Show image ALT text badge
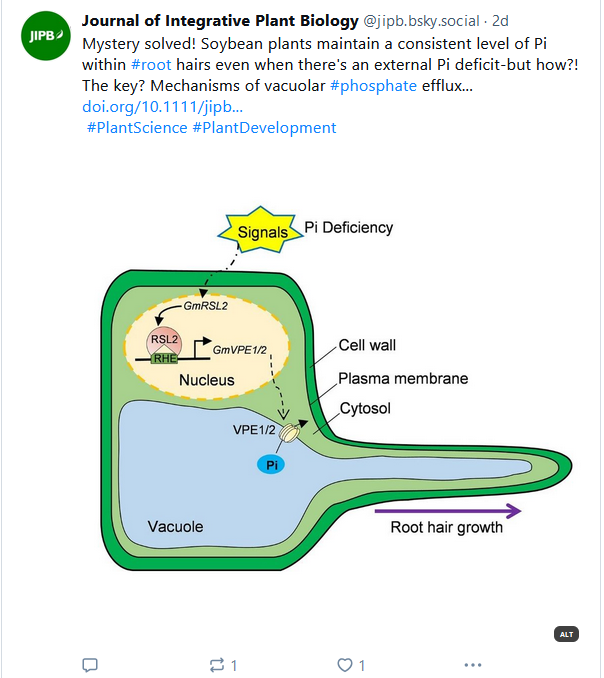Image resolution: width=604 pixels, height=678 pixels. (566, 634)
